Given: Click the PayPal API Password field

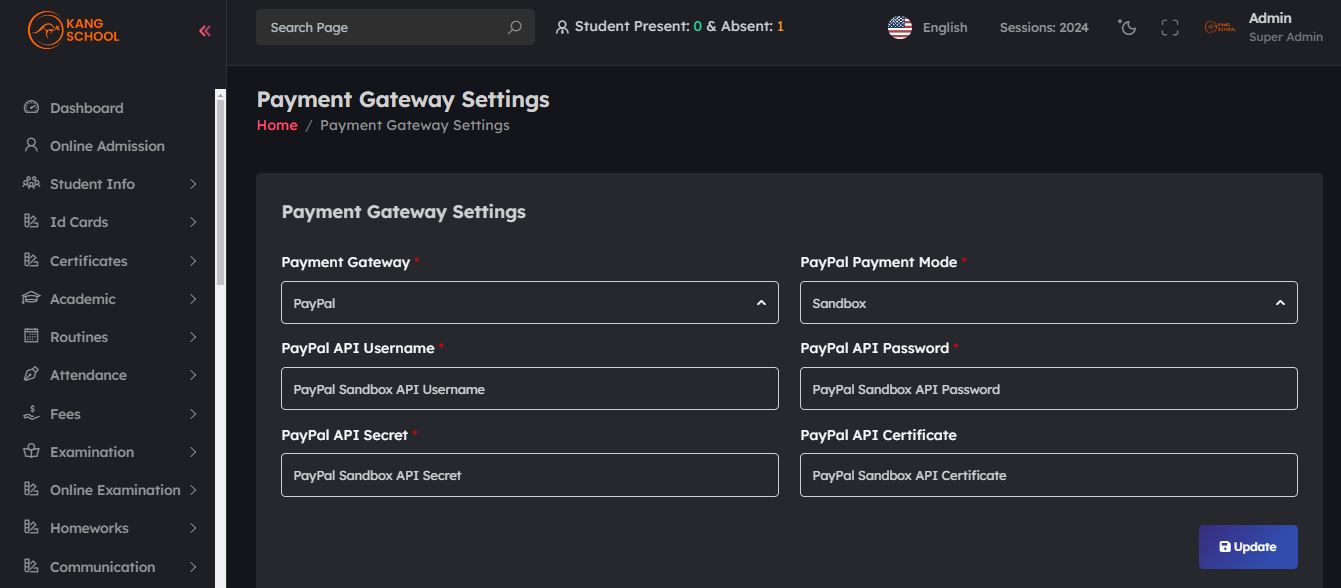Looking at the screenshot, I should point(1049,388).
